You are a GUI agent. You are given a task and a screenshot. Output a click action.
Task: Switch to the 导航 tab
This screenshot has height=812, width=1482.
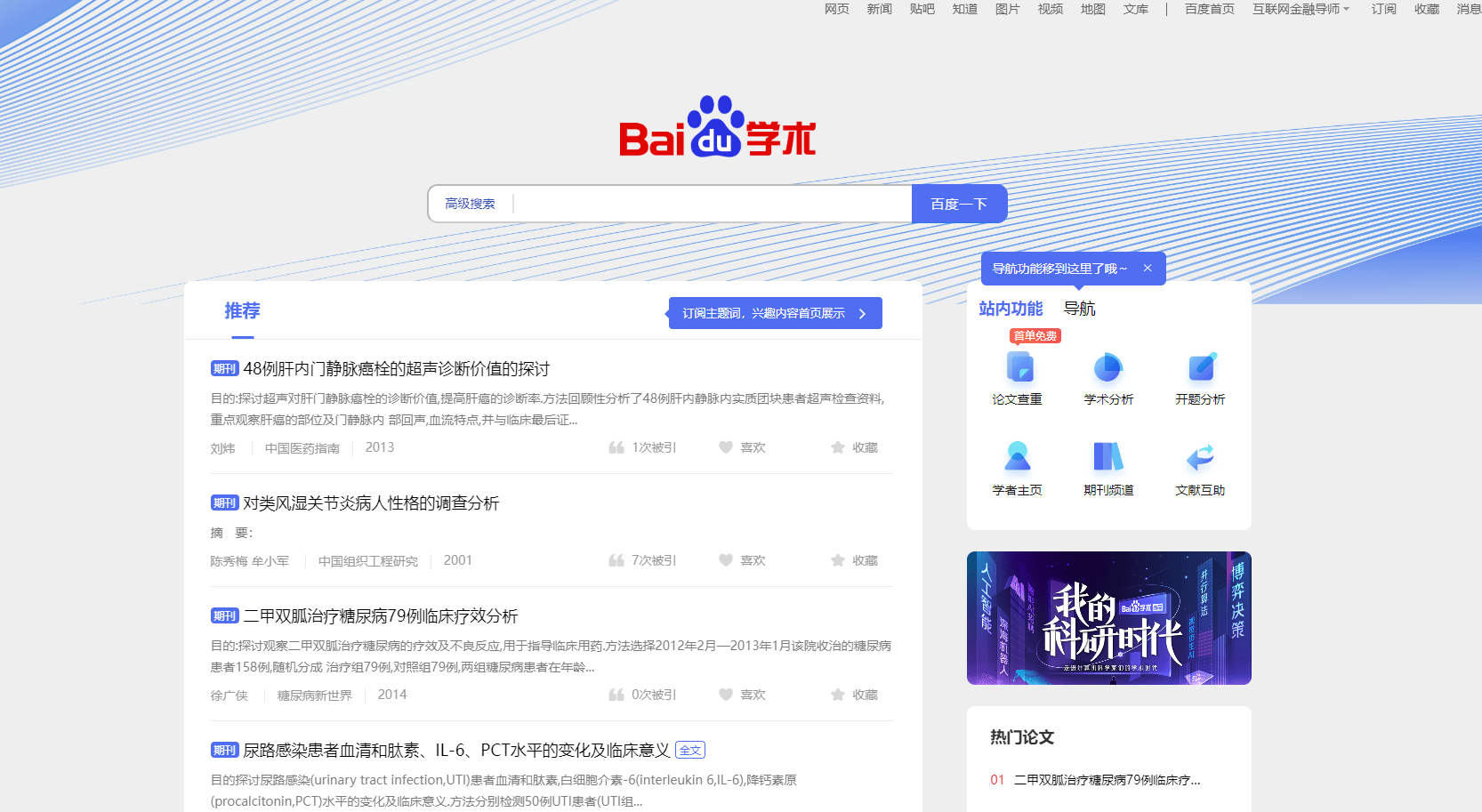(1079, 309)
